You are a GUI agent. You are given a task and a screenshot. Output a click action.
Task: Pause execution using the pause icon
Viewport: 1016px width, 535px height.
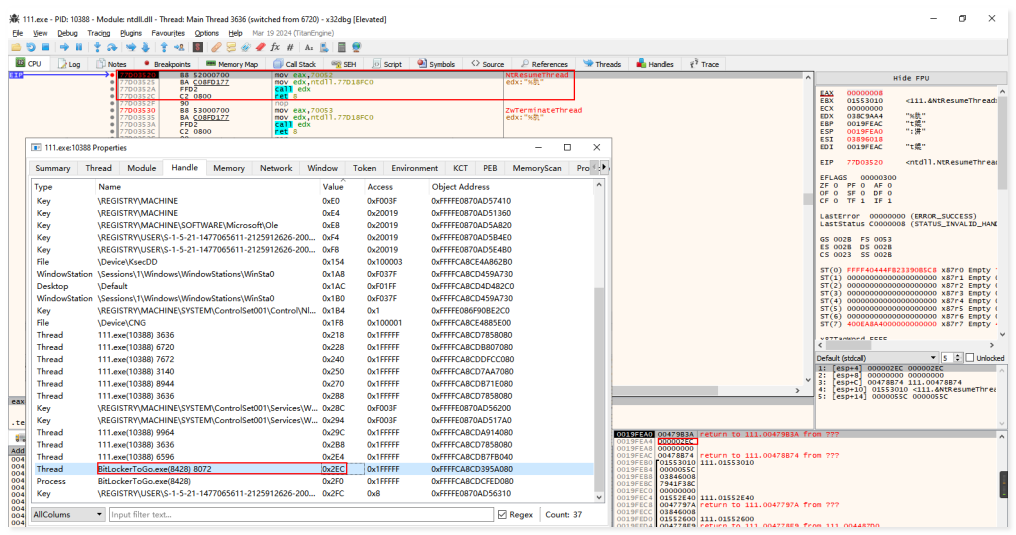click(x=79, y=47)
